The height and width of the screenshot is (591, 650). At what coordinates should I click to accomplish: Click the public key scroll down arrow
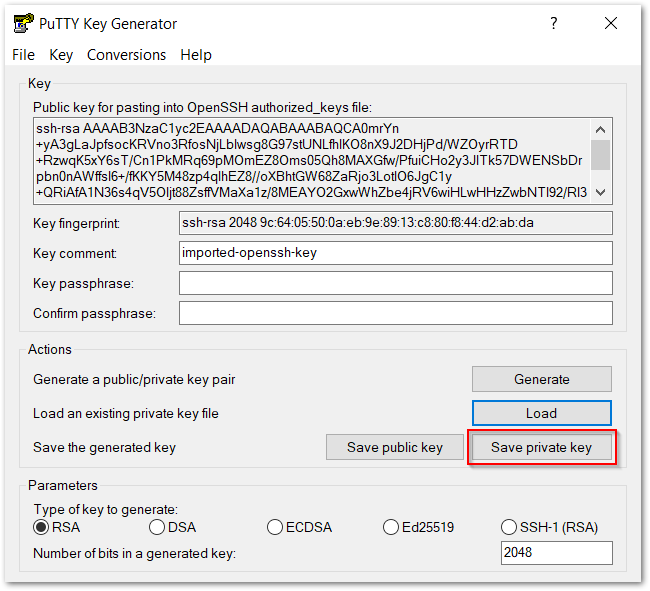tap(600, 192)
